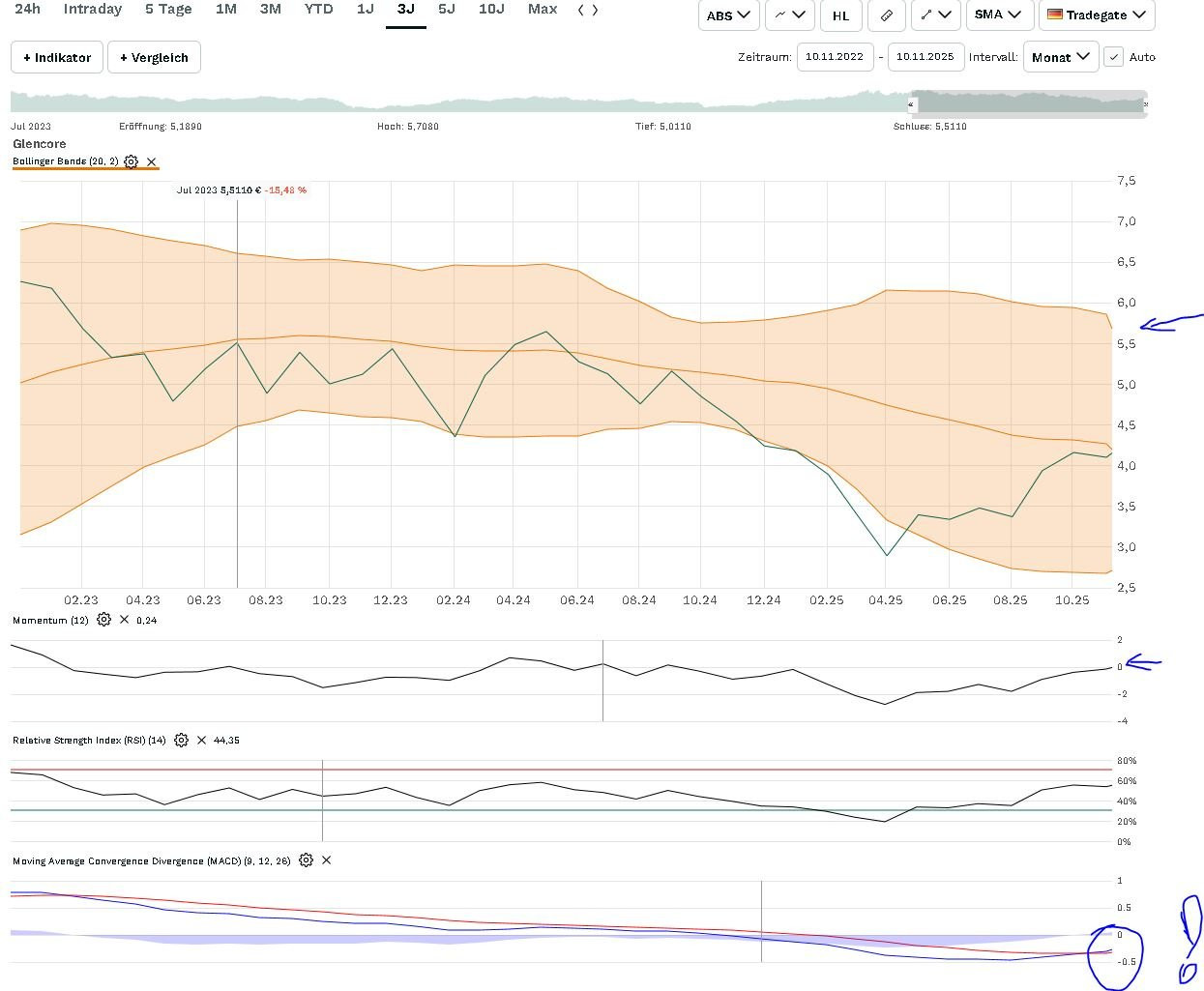Image resolution: width=1204 pixels, height=991 pixels.
Task: Expand the Tradegate exchange dropdown
Action: tap(1096, 15)
